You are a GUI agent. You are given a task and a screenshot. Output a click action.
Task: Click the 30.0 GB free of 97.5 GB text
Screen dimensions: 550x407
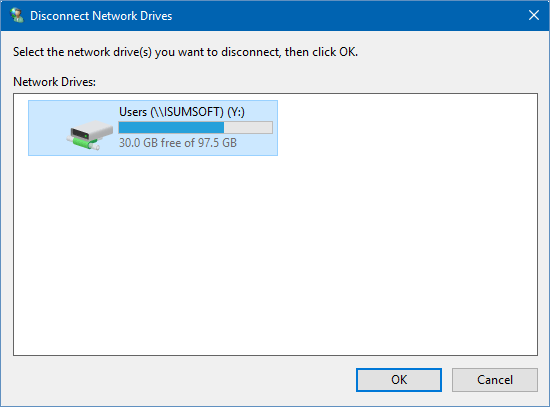point(178,143)
